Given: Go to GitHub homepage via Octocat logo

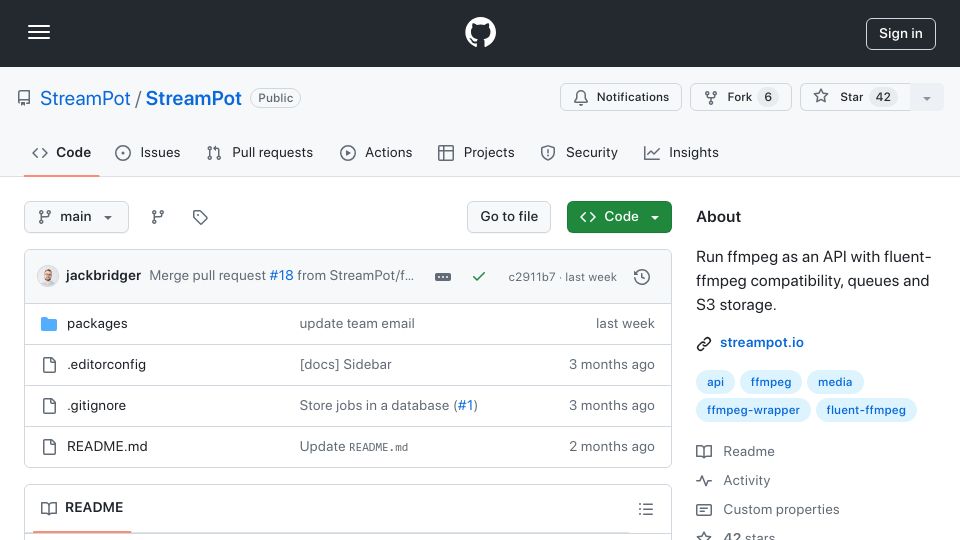Looking at the screenshot, I should pos(480,32).
